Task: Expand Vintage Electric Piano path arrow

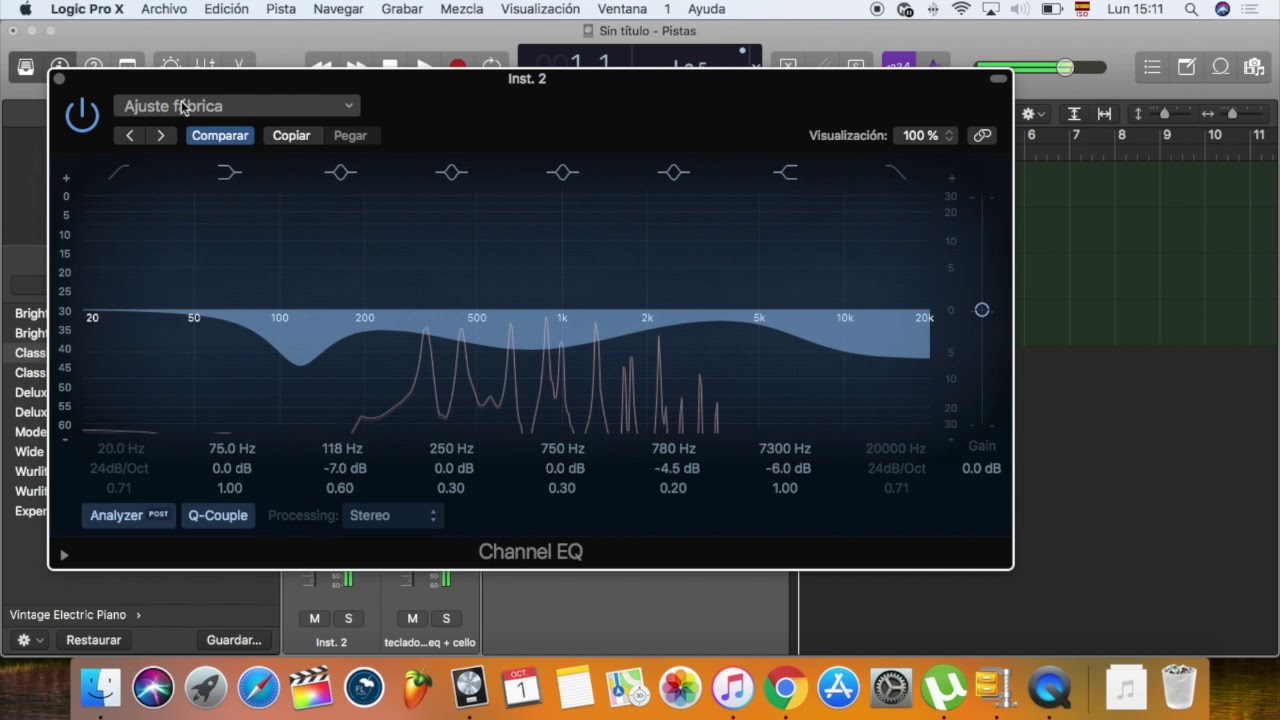Action: click(139, 615)
